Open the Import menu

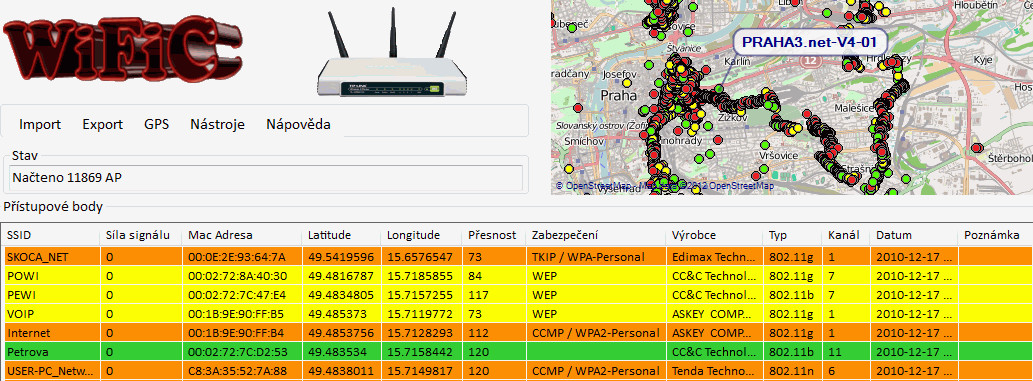click(x=40, y=124)
